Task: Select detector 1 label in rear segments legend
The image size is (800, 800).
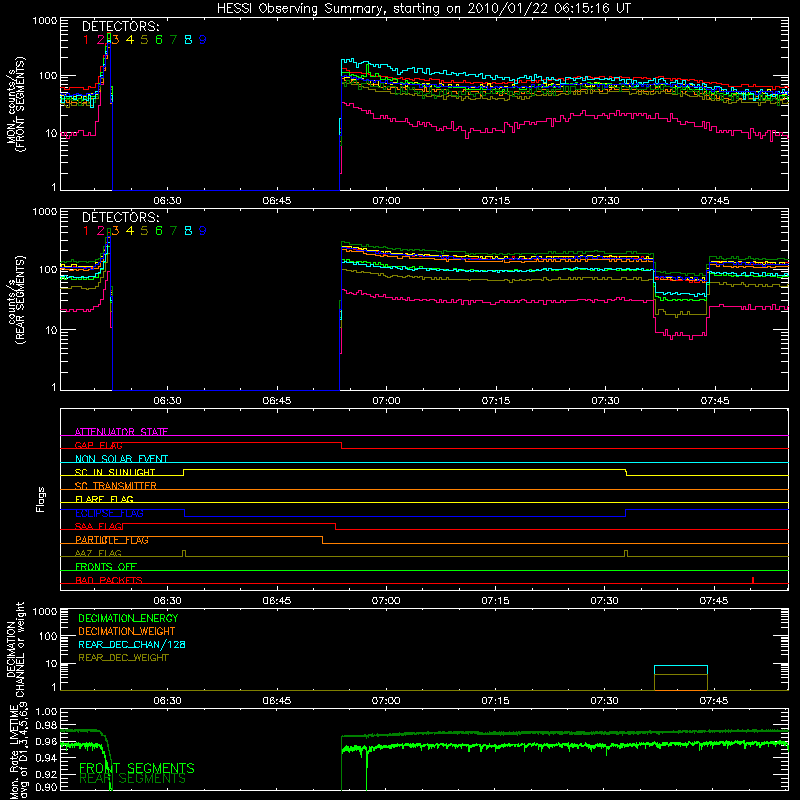Action: click(x=86, y=231)
